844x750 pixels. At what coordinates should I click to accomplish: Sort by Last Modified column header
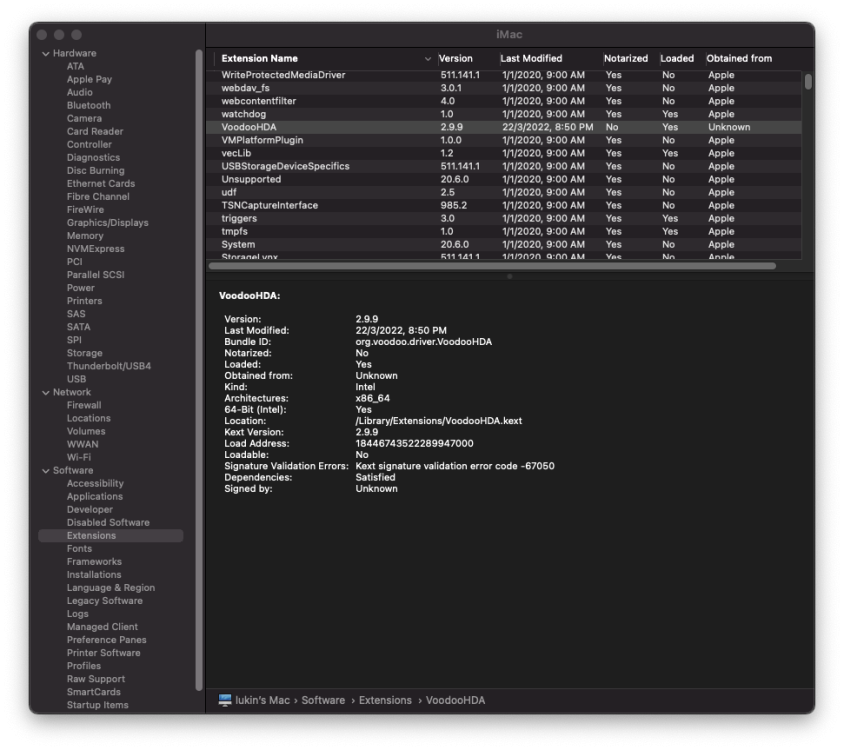point(531,59)
